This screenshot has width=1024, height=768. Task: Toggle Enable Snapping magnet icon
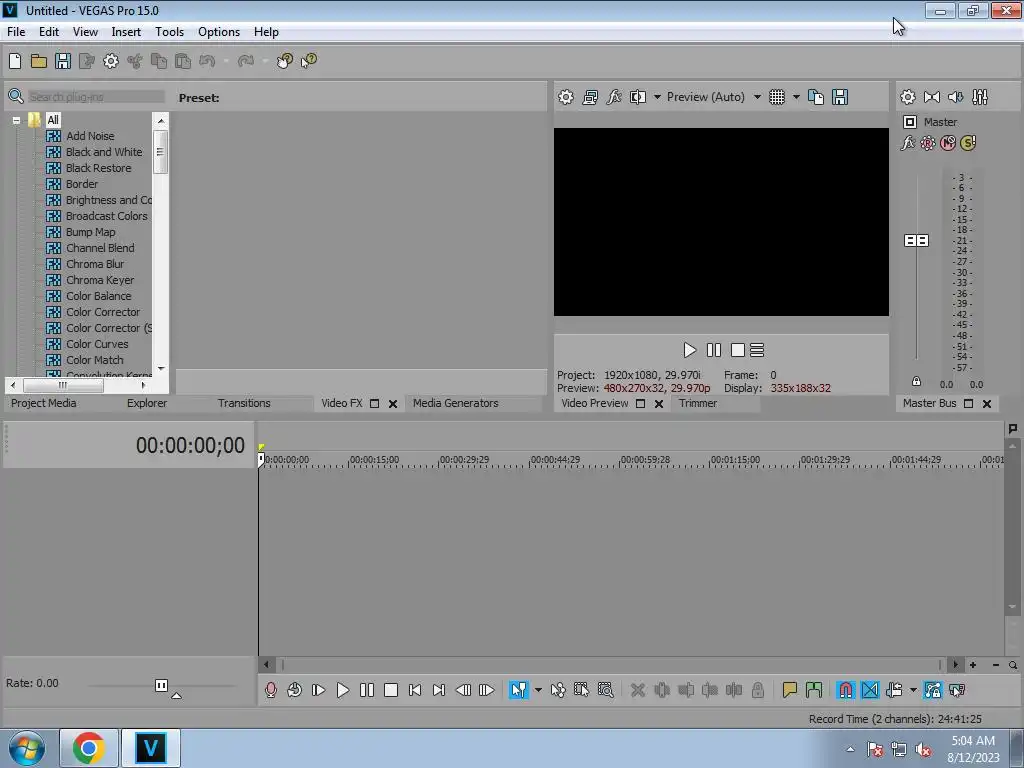(x=846, y=690)
